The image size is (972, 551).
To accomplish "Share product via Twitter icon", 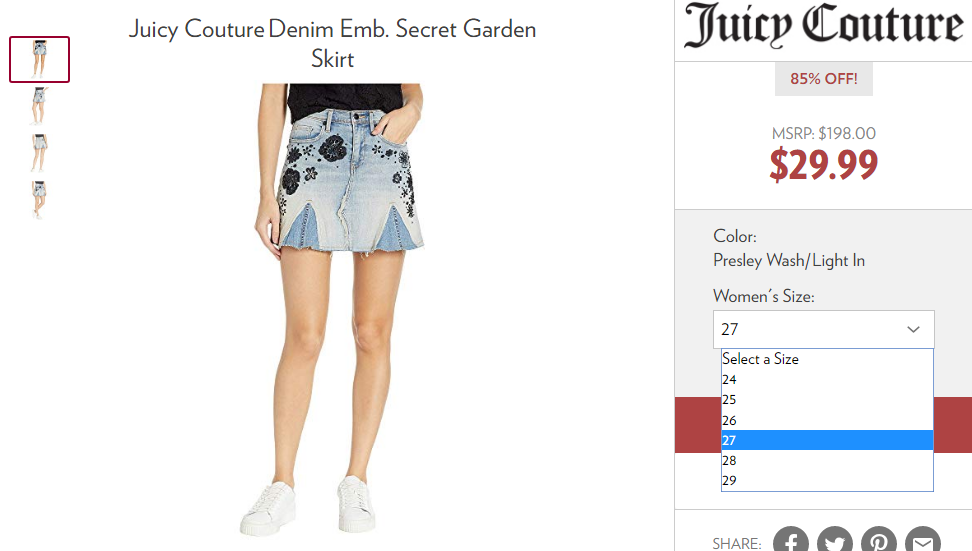I will click(834, 540).
